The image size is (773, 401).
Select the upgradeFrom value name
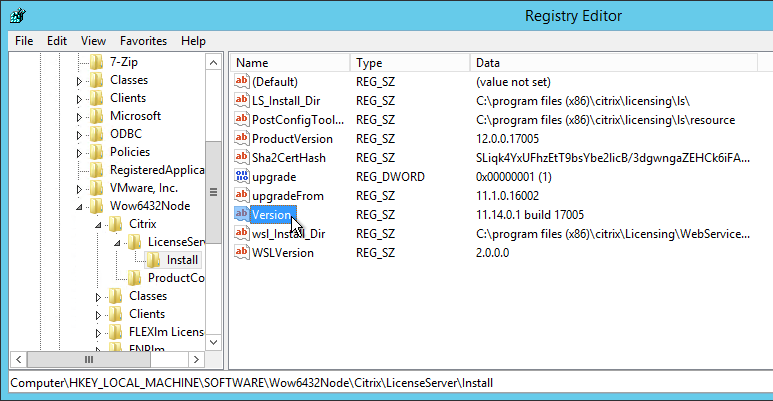288,196
